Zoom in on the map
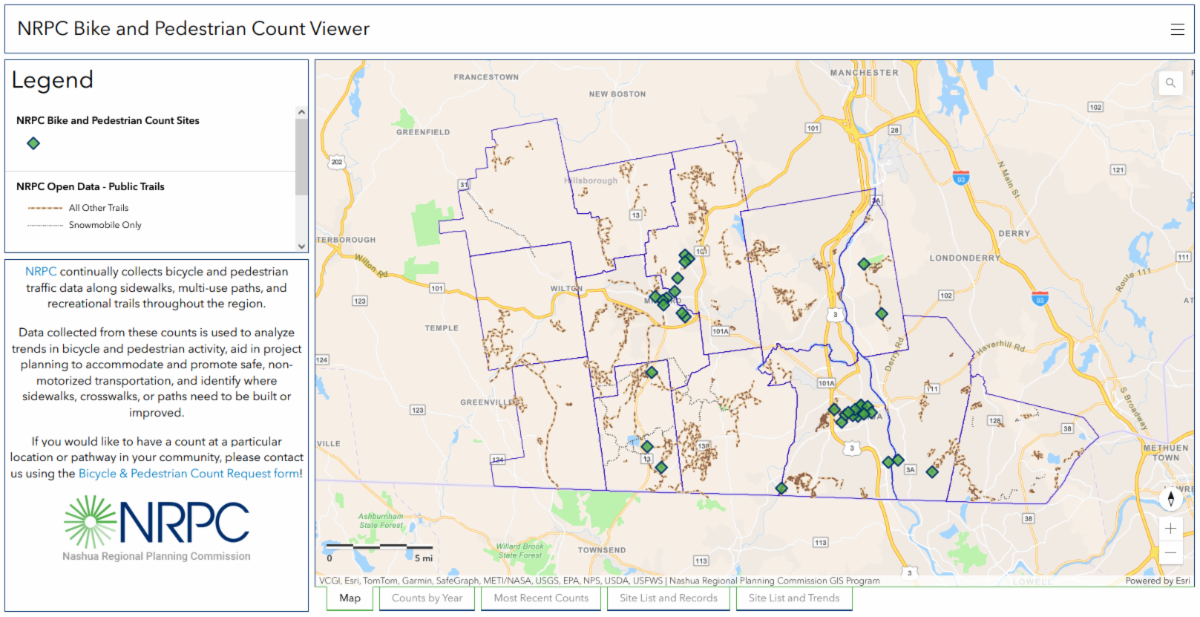1200x617 pixels. (x=1170, y=528)
